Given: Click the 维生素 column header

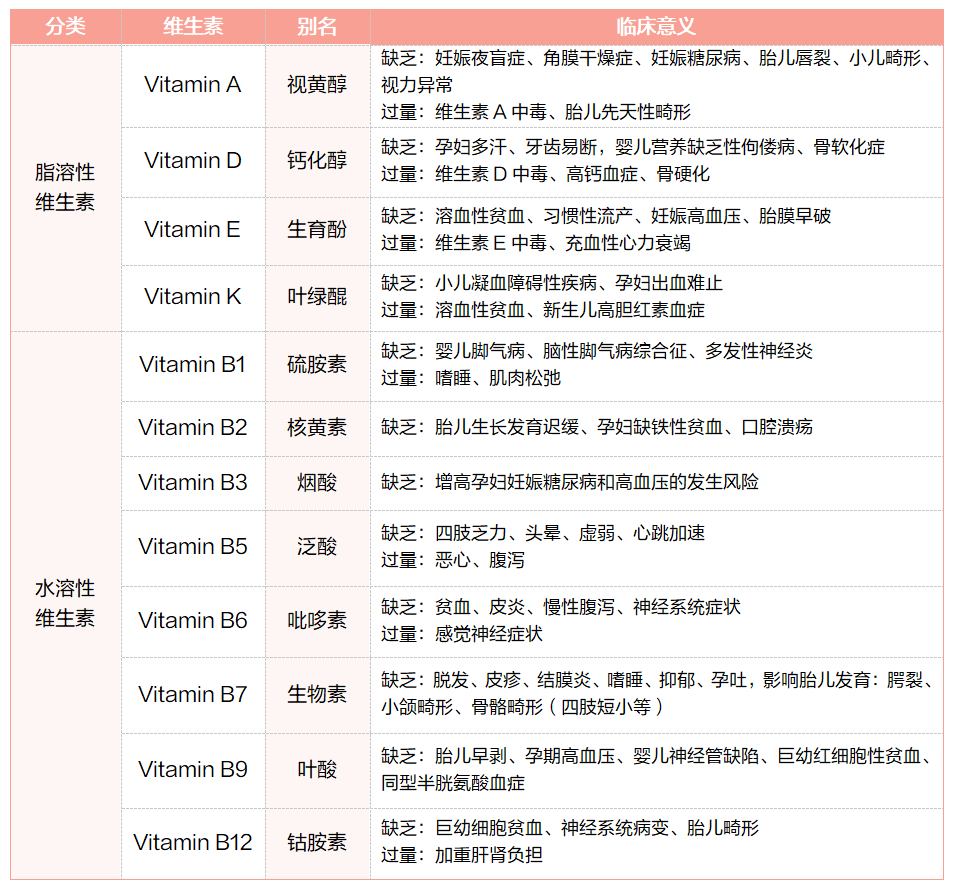Looking at the screenshot, I should tap(192, 27).
